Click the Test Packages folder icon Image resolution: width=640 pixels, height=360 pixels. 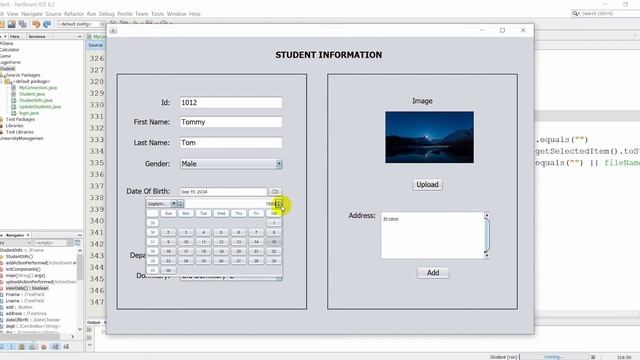click(2, 120)
